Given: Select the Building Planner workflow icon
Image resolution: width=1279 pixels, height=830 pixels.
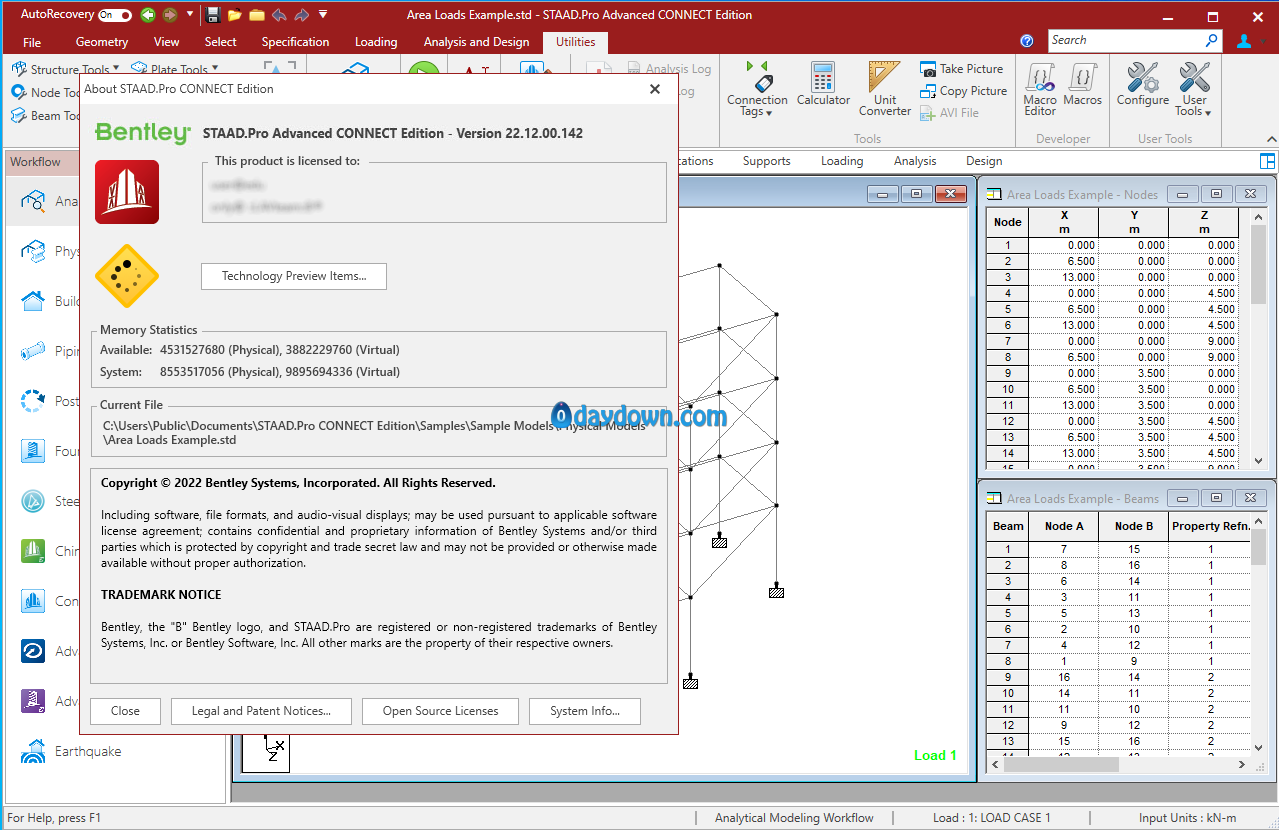Looking at the screenshot, I should [x=34, y=301].
